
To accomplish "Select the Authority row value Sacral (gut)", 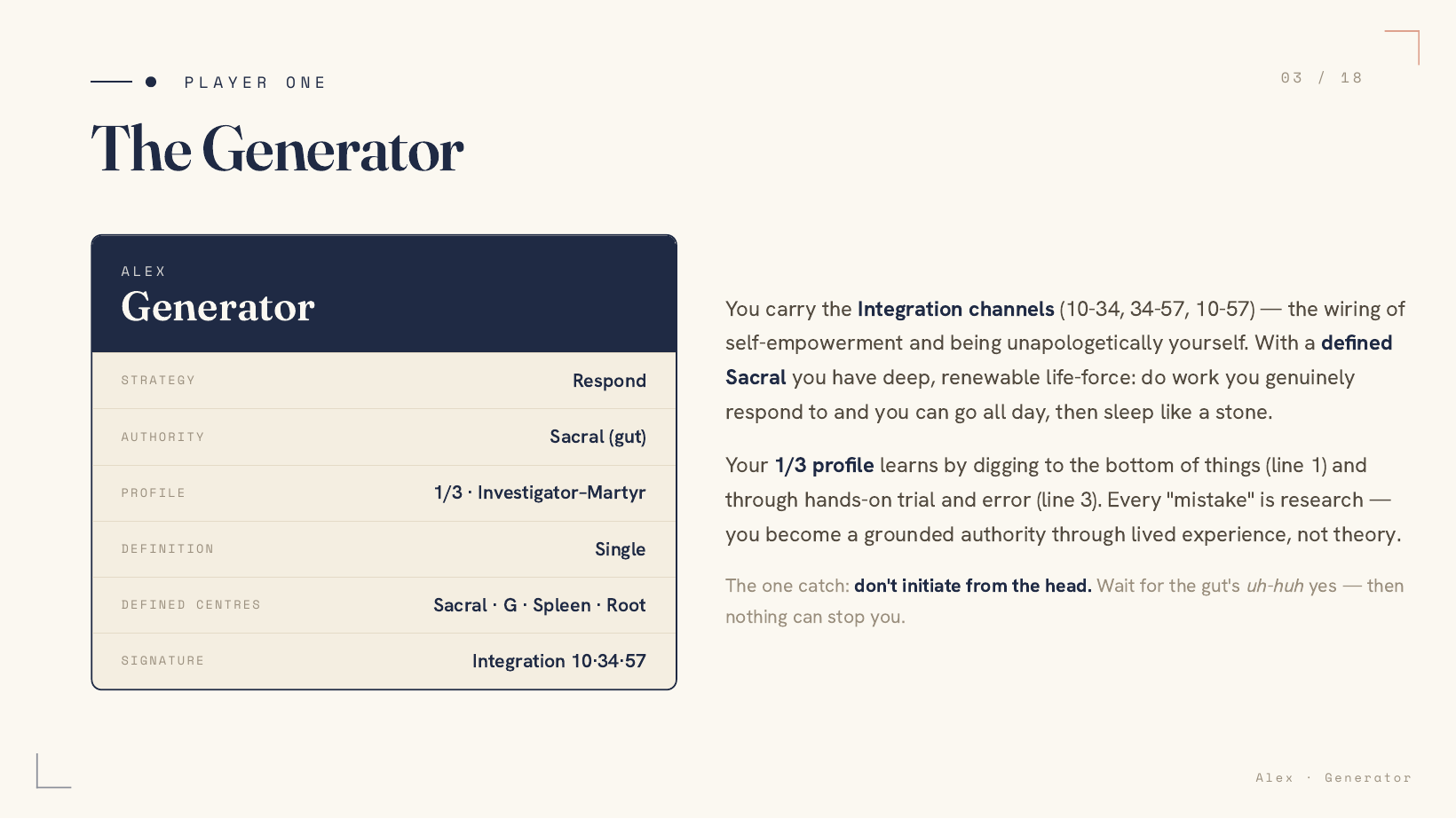I will pyautogui.click(x=597, y=437).
